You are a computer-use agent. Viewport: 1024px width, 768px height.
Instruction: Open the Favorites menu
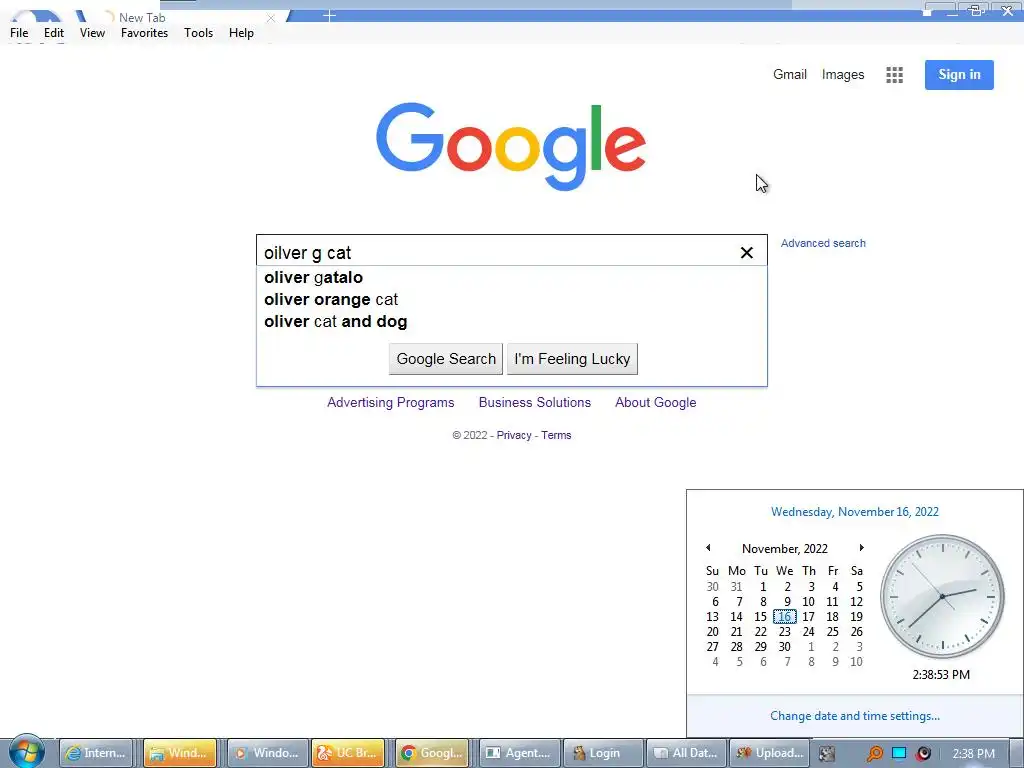pyautogui.click(x=144, y=33)
